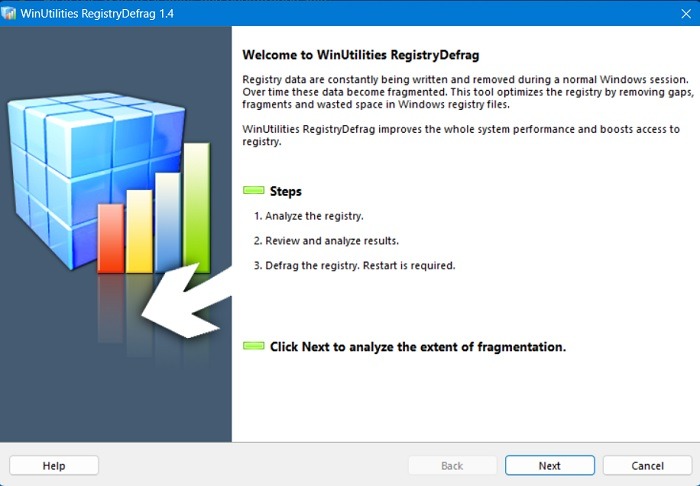Click the Cancel button
The image size is (700, 486).
click(x=647, y=465)
